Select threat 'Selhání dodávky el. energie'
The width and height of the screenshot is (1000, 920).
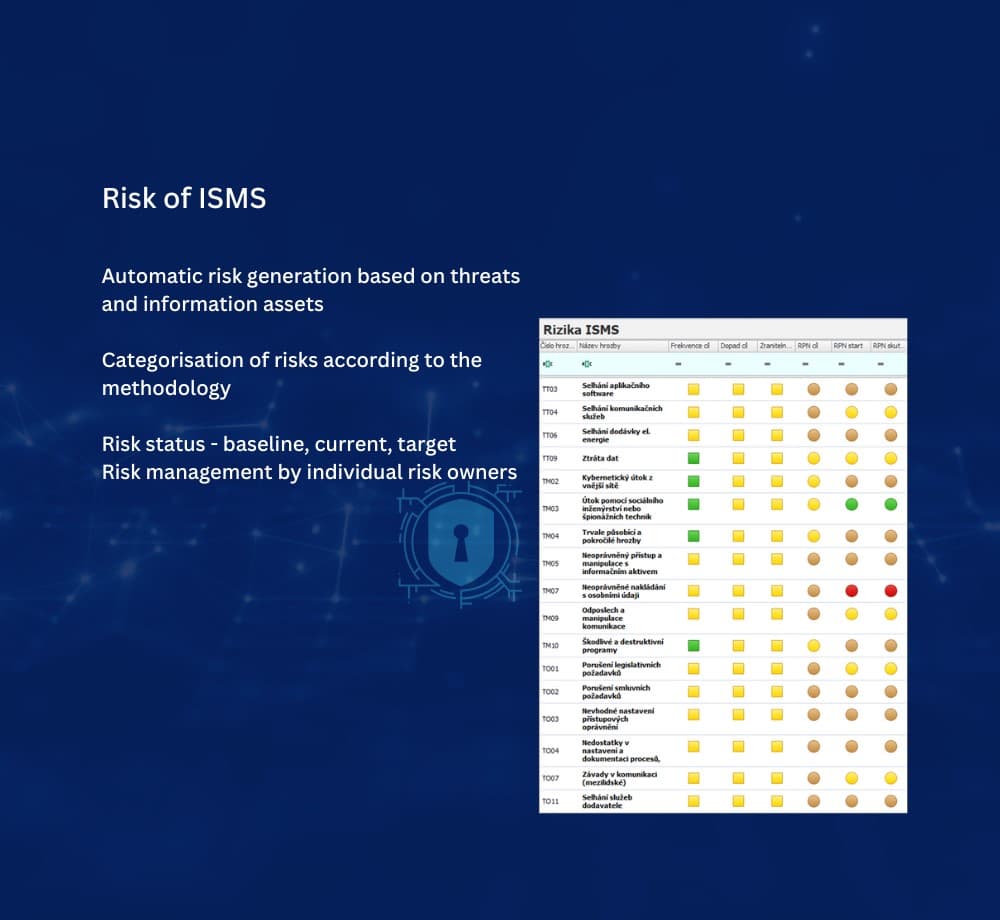click(615, 435)
